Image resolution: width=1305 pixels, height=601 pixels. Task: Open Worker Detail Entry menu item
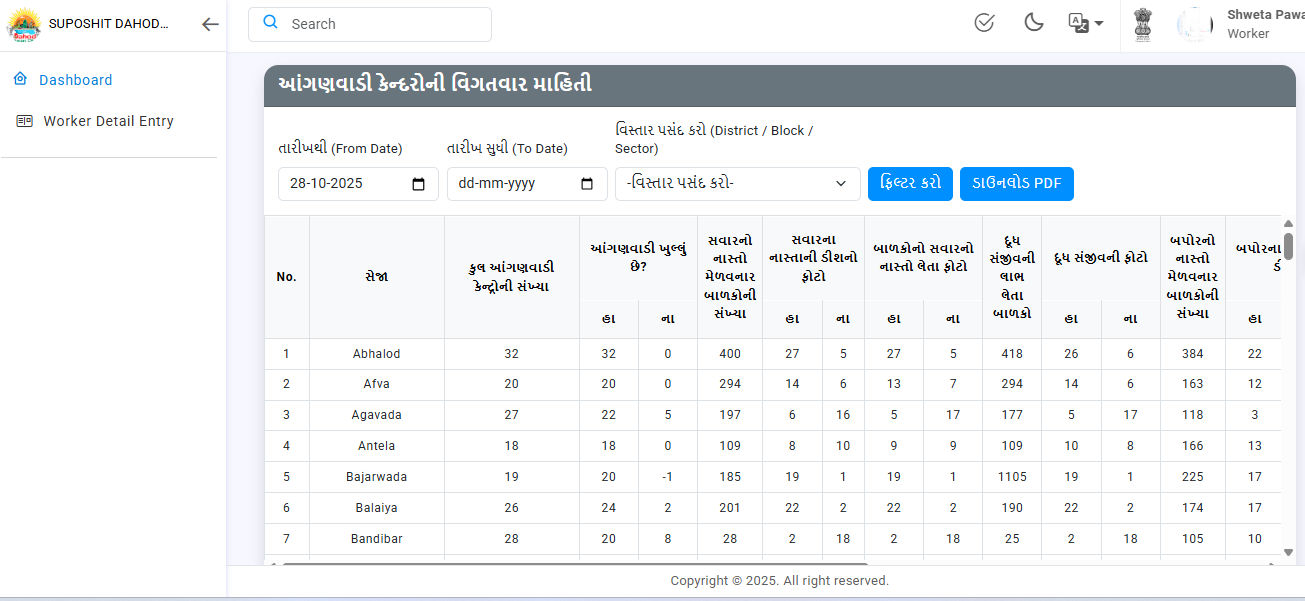(108, 121)
